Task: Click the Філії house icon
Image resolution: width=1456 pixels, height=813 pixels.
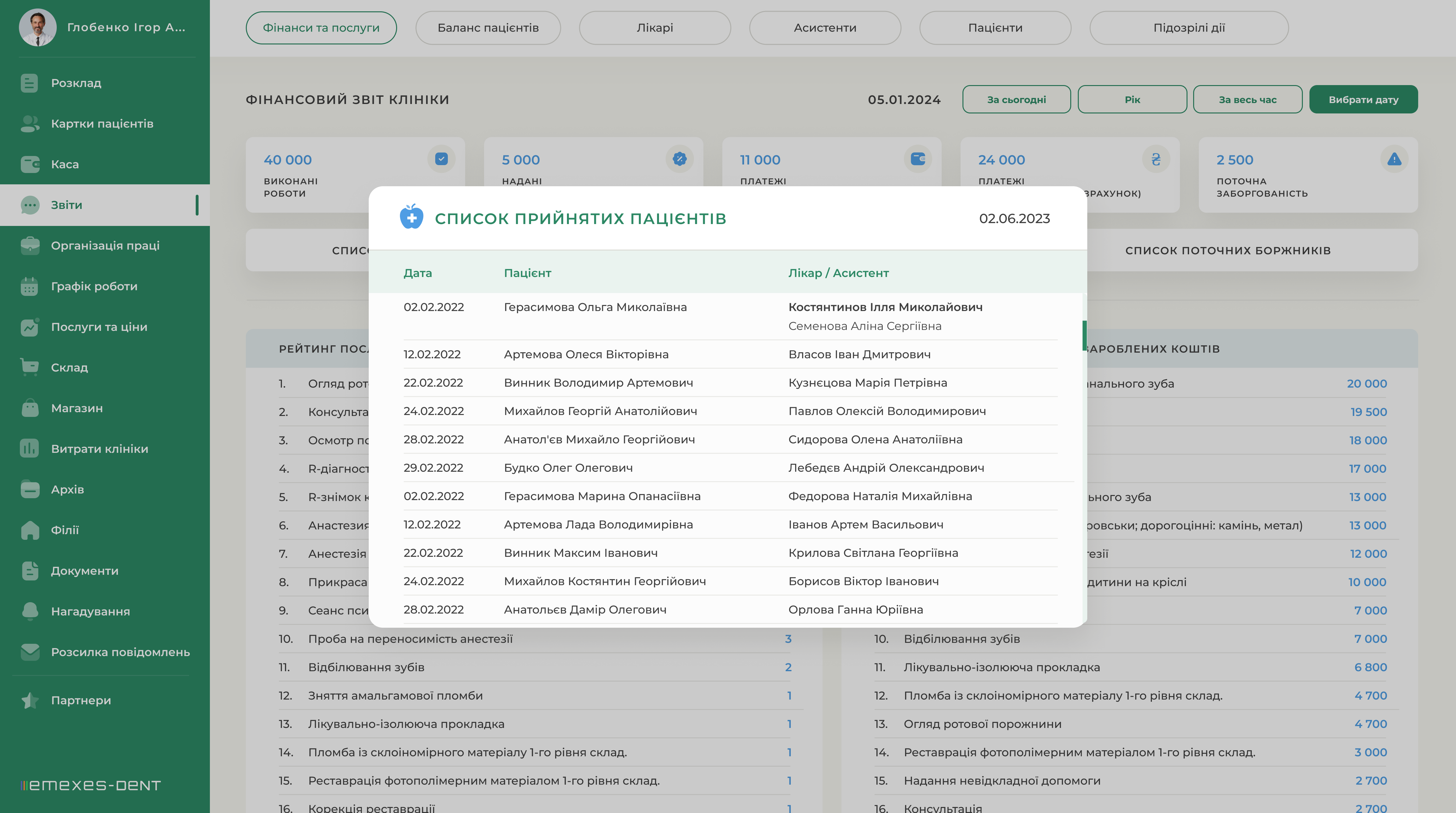Action: pos(29,530)
